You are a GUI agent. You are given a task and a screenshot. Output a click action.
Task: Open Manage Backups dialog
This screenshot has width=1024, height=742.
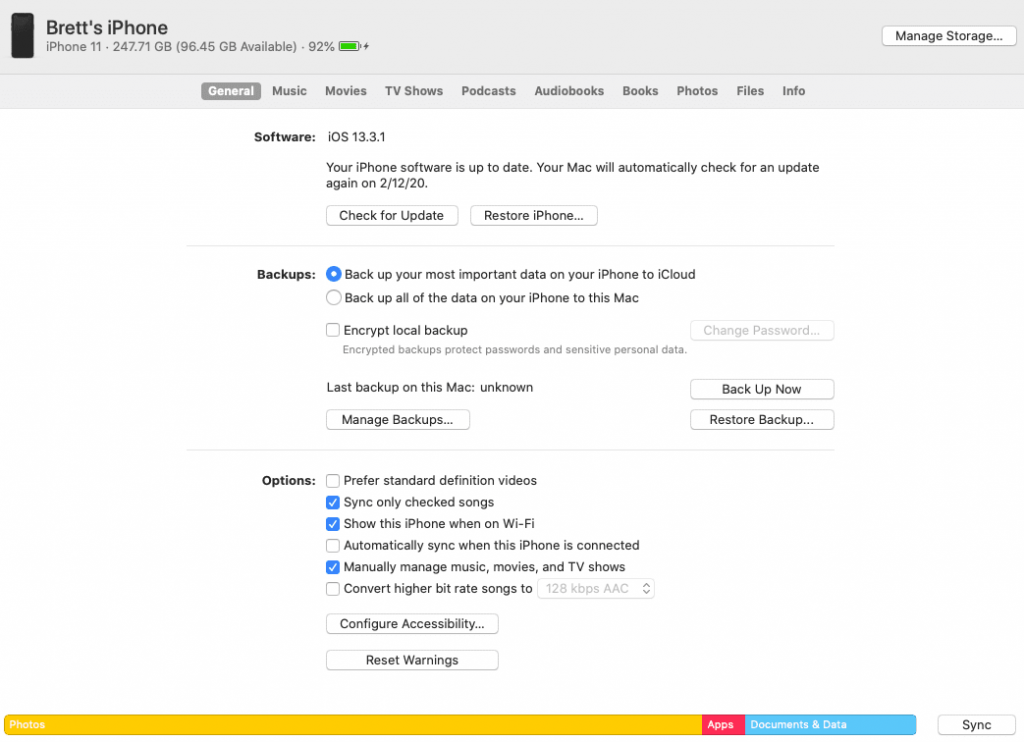coord(398,419)
